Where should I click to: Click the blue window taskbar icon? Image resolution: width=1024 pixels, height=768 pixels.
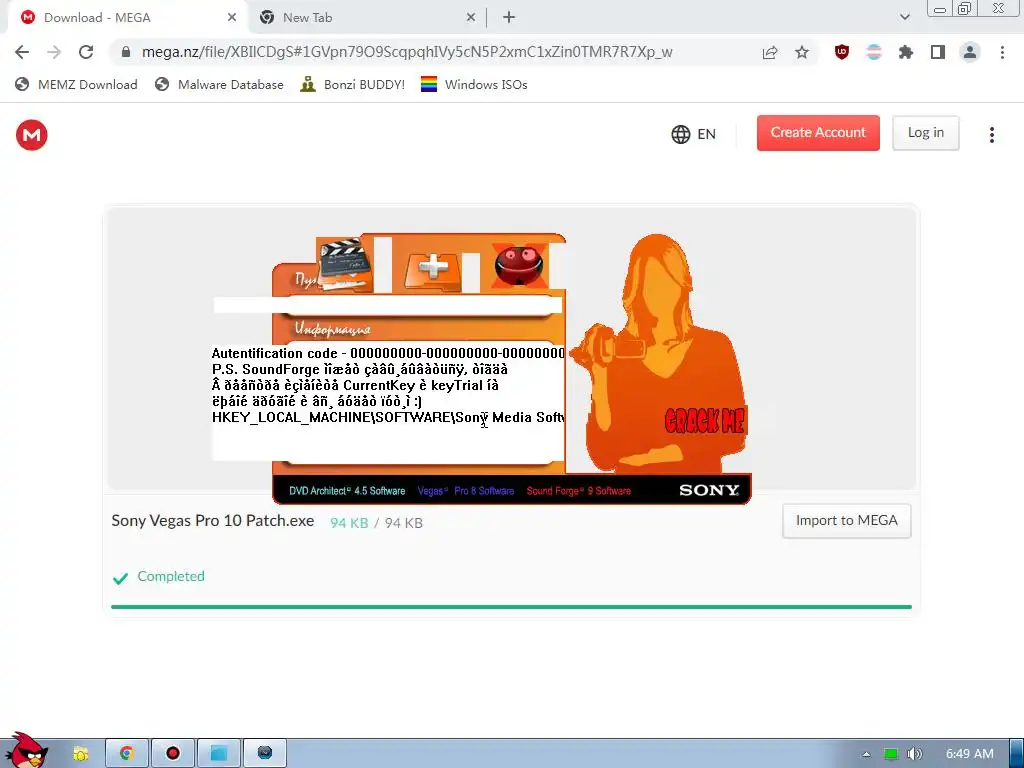click(x=219, y=753)
